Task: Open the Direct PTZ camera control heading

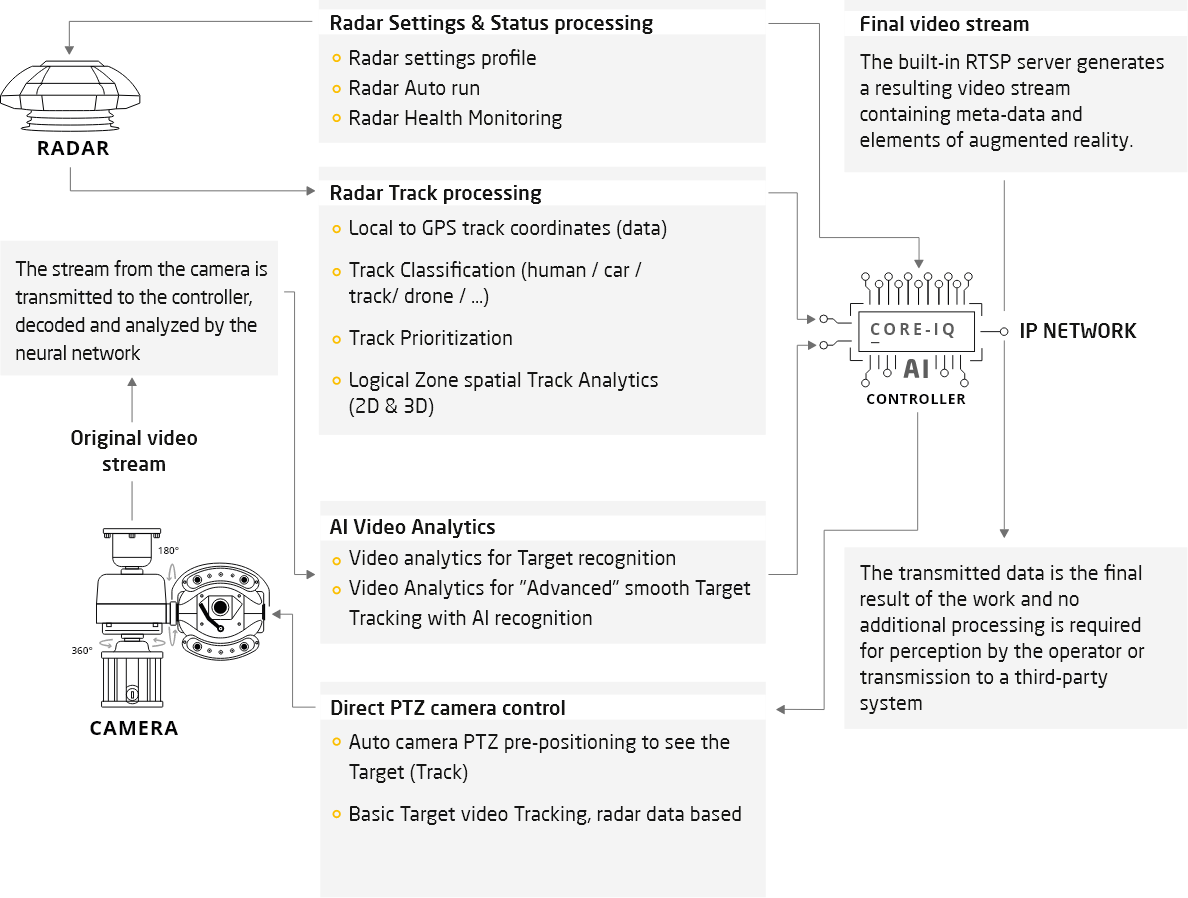Action: (x=447, y=708)
